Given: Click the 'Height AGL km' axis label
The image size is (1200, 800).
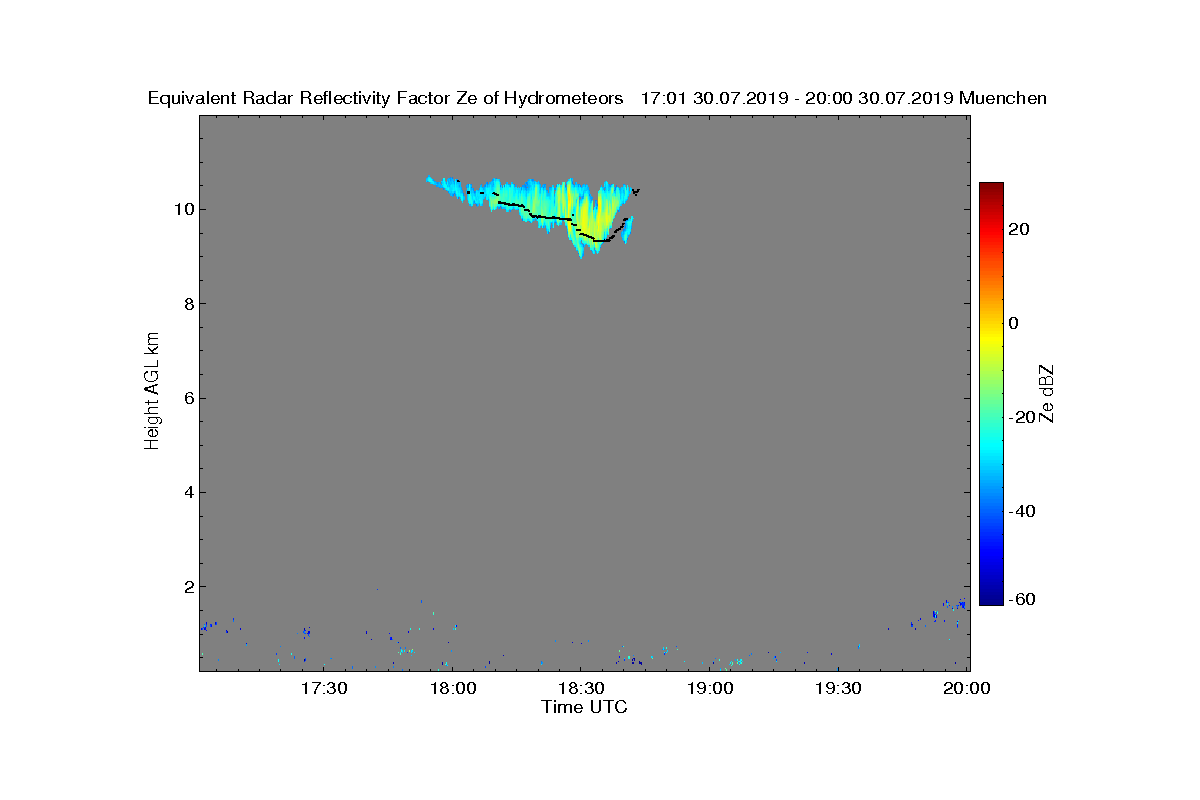Looking at the screenshot, I should (152, 392).
